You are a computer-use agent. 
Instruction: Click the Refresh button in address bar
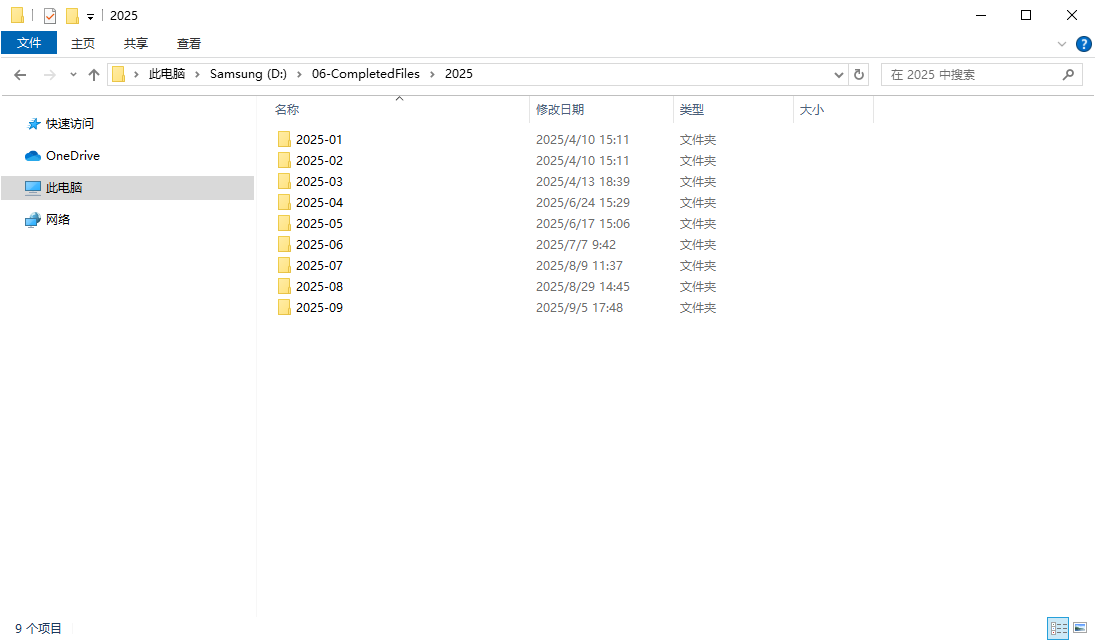(859, 74)
